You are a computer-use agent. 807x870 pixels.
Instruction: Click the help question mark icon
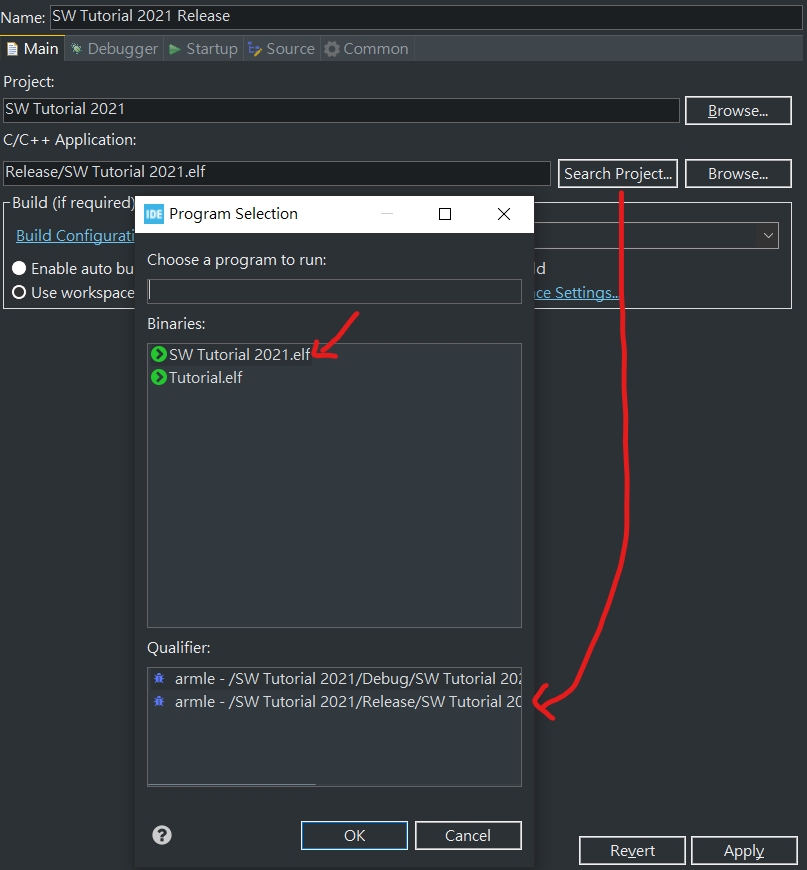click(x=162, y=835)
